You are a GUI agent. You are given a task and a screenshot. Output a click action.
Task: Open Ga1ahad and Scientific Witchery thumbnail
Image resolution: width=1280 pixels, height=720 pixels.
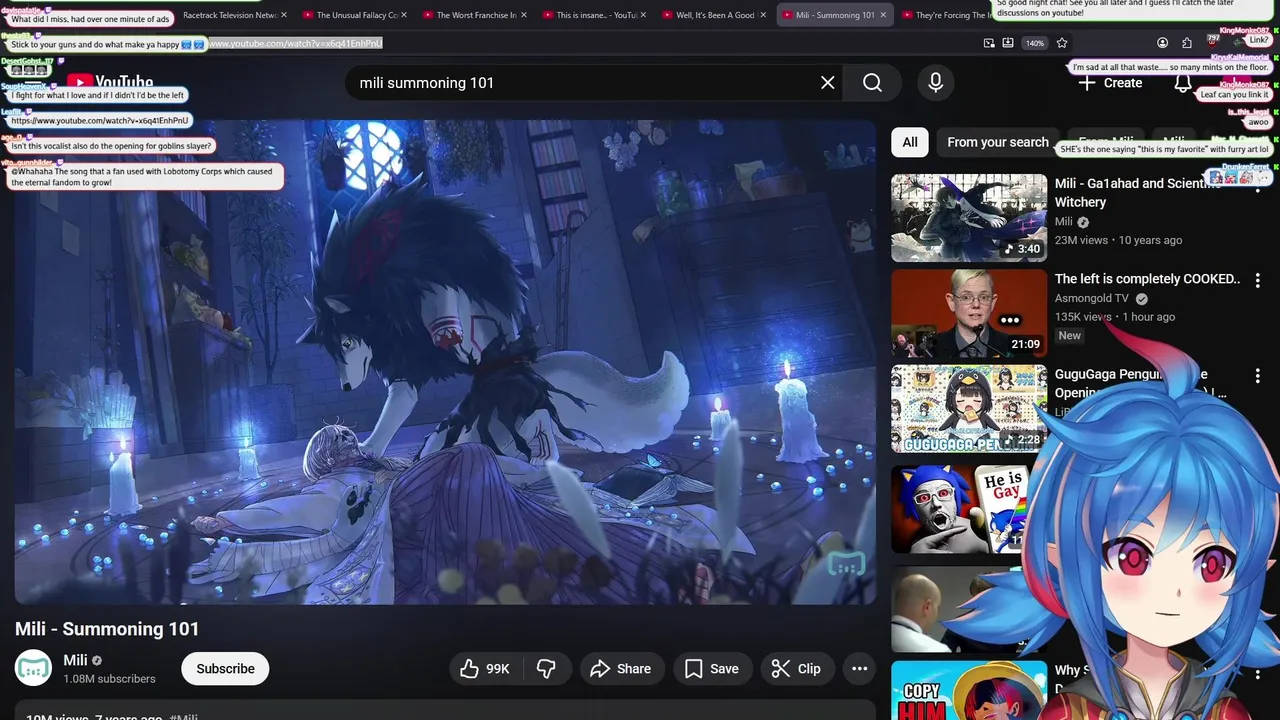coord(969,218)
